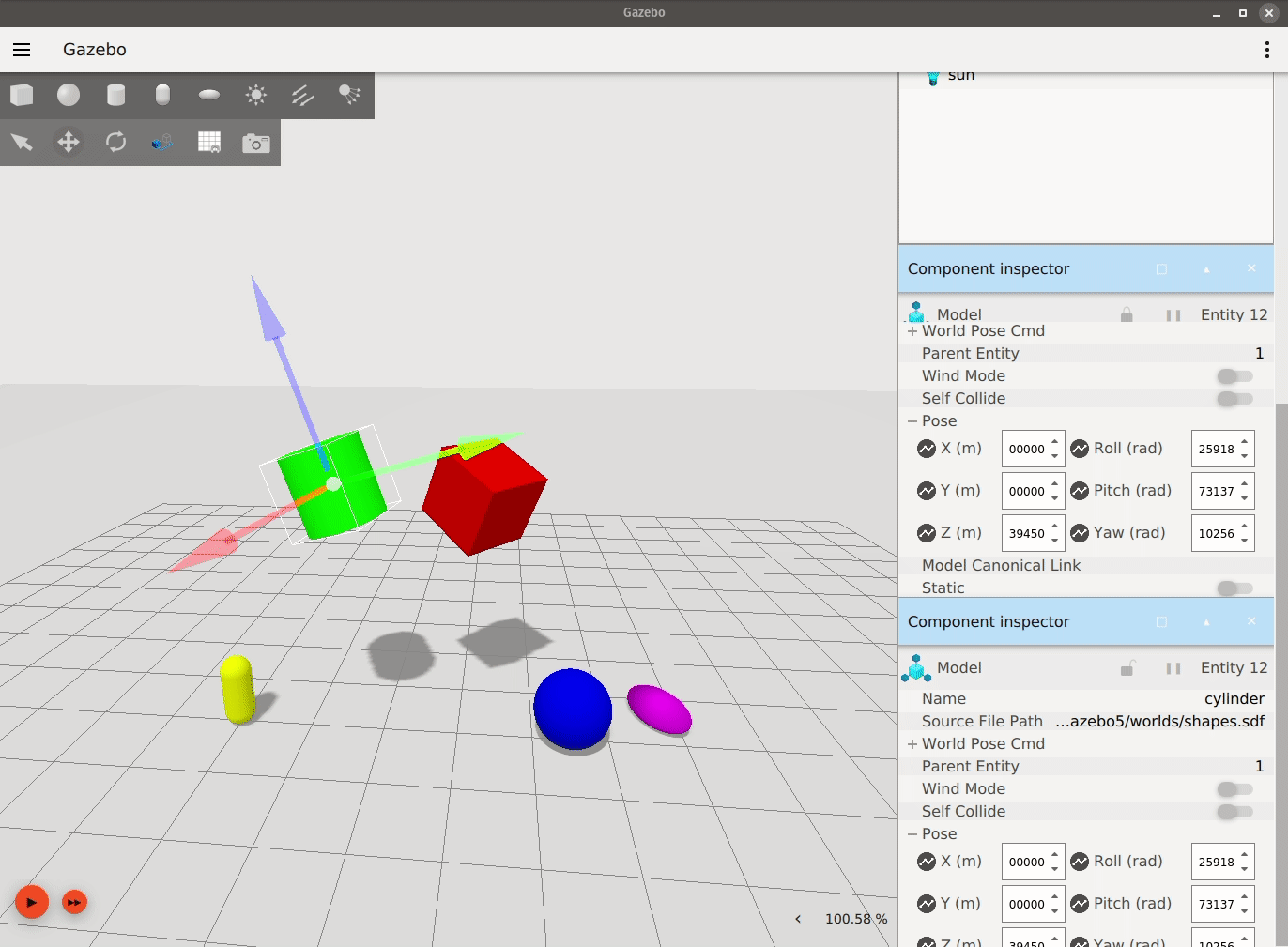Select the sun entity in tree
The image size is (1288, 947).
[960, 76]
